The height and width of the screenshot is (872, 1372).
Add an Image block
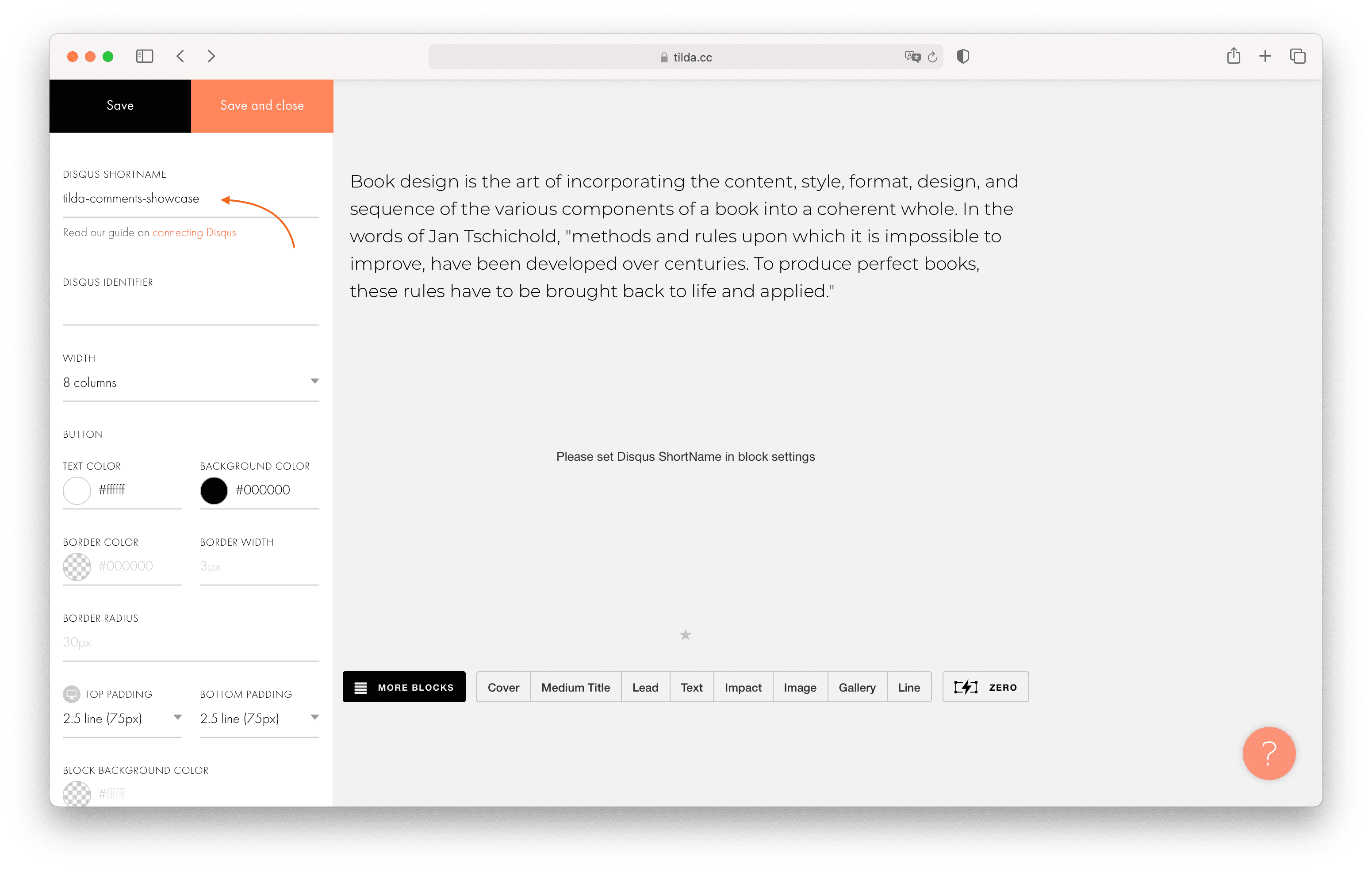[800, 687]
